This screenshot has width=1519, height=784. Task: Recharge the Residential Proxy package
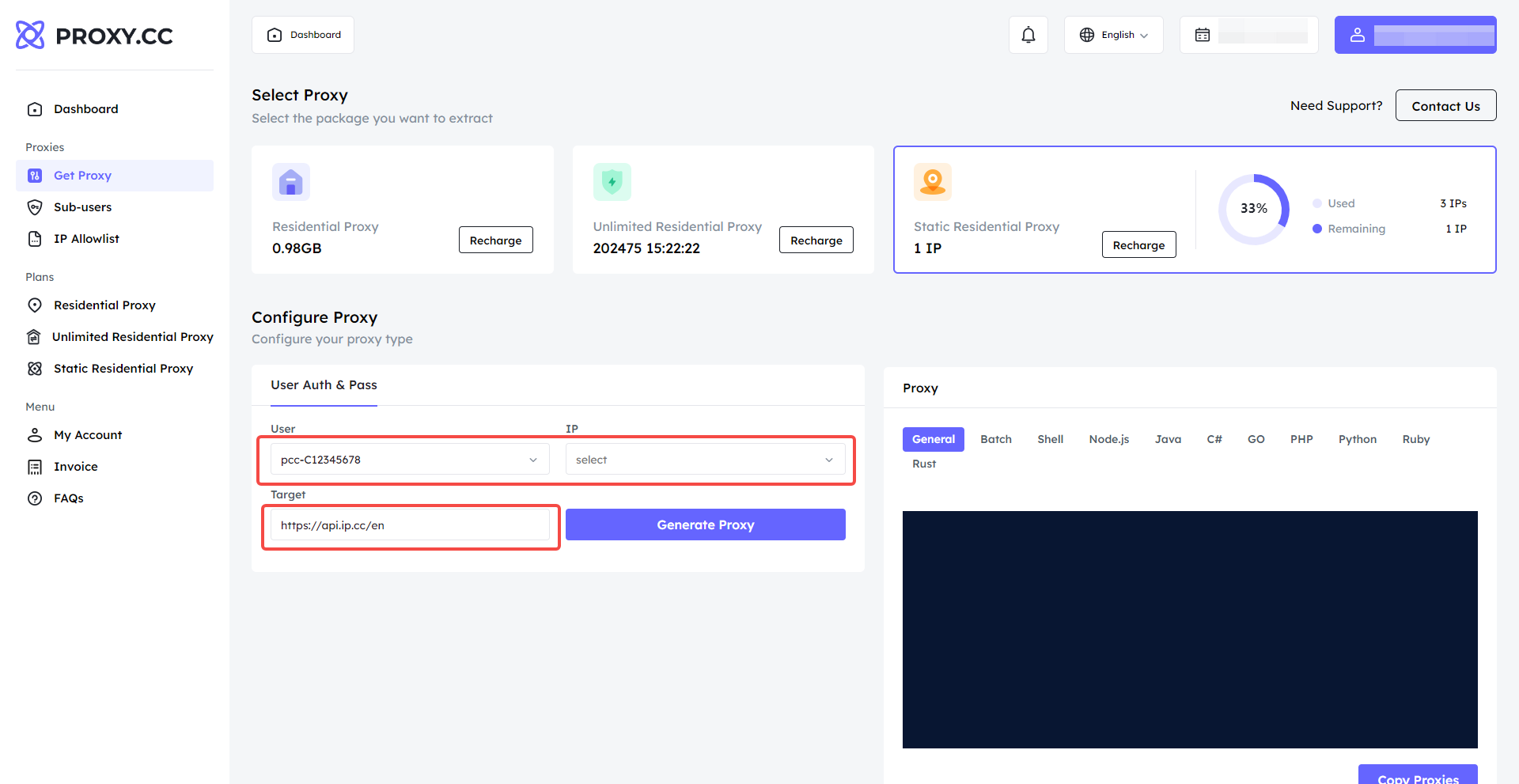[x=495, y=241]
